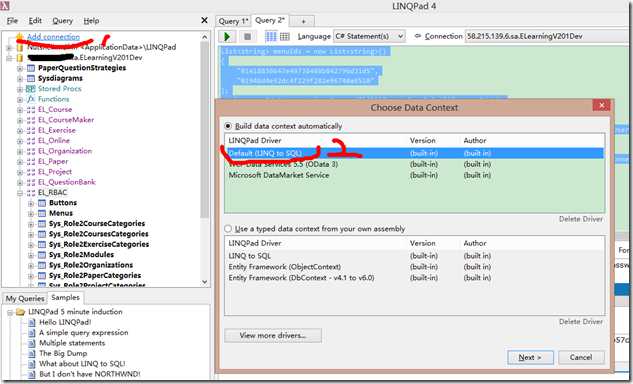
Task: Click the upper Delete Driver link
Action: 581,219
